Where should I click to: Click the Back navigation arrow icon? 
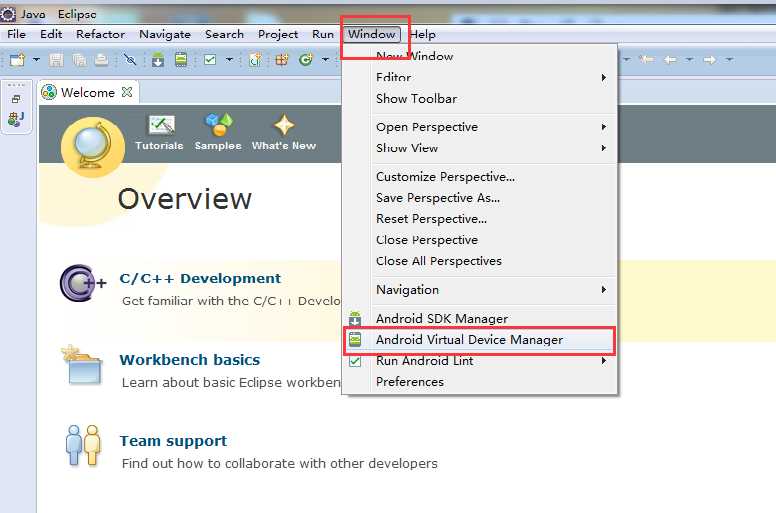click(670, 60)
